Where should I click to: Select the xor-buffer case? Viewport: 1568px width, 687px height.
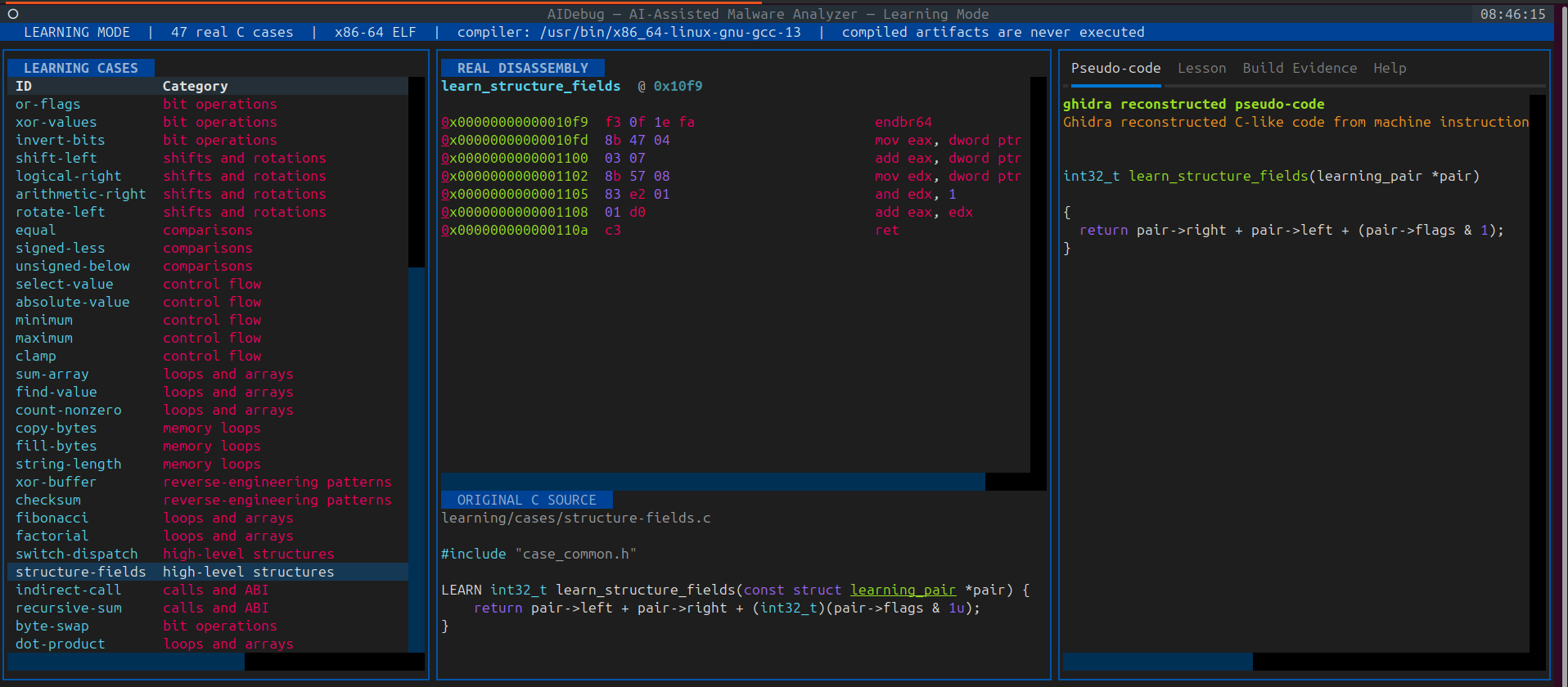pos(208,482)
